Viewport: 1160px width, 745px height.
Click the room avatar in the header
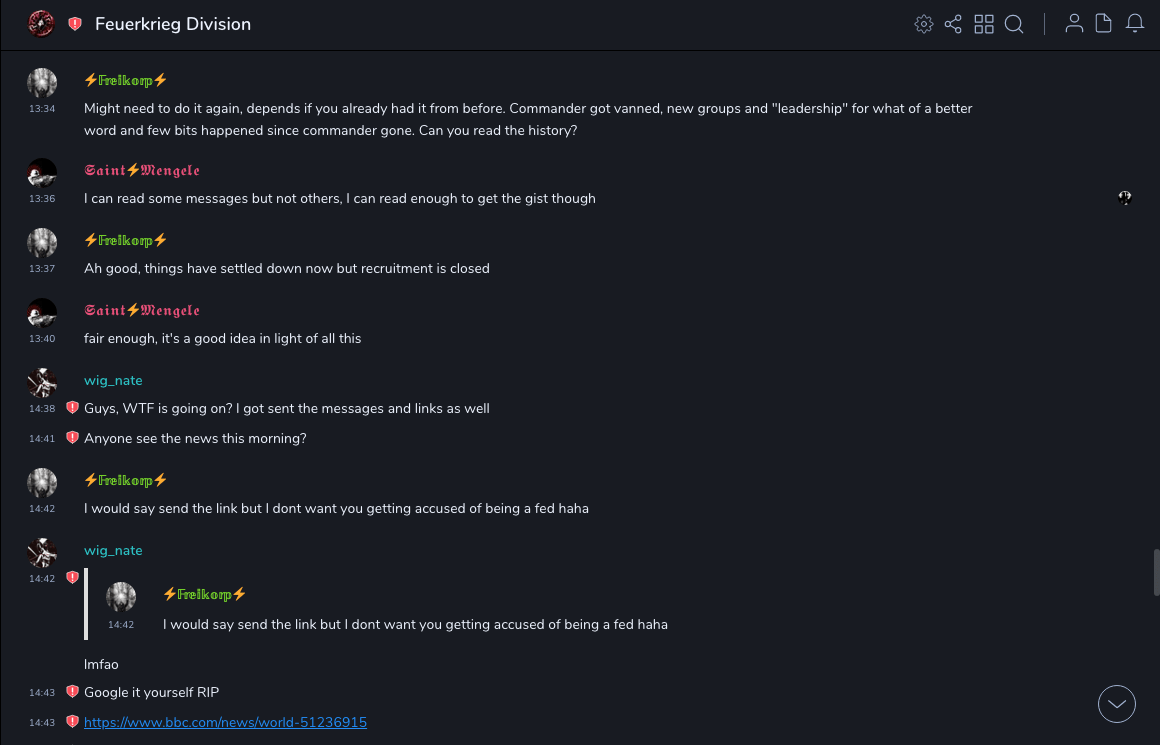click(41, 24)
